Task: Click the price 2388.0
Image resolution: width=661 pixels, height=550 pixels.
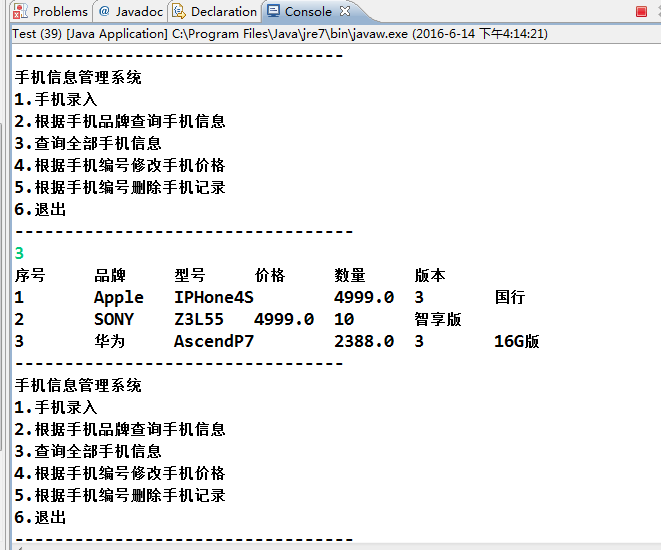Action: 364,341
